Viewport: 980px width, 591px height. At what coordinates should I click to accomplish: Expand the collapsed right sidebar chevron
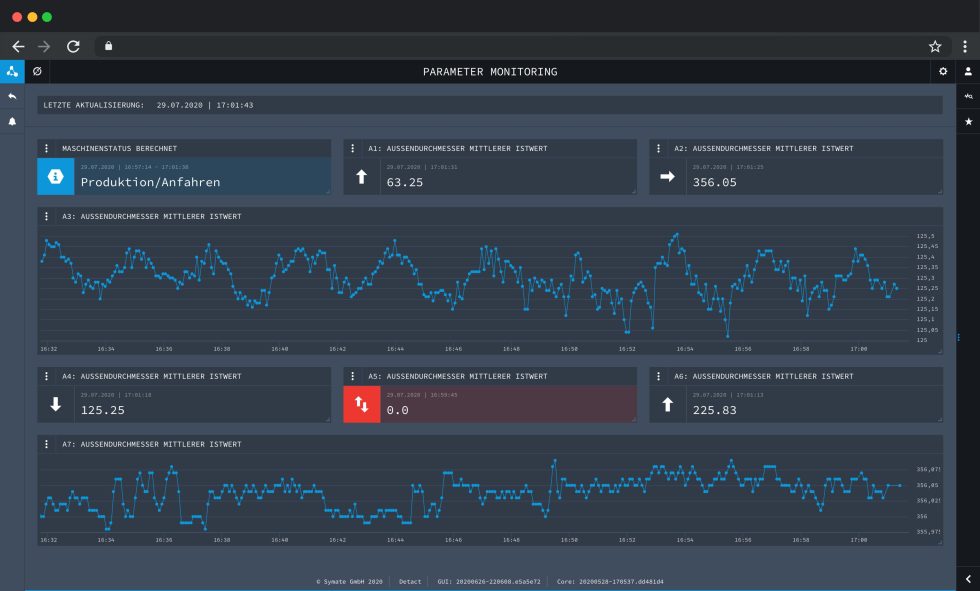point(968,579)
